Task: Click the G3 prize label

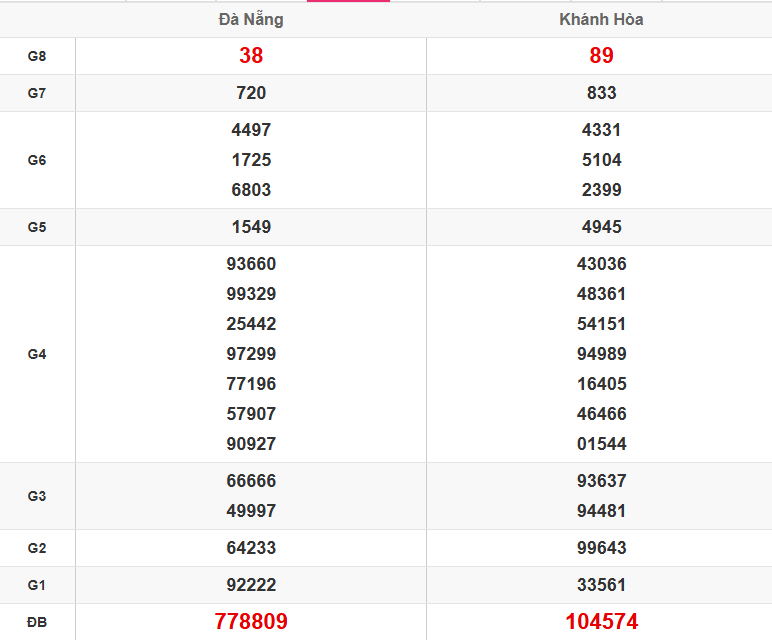Action: click(37, 496)
